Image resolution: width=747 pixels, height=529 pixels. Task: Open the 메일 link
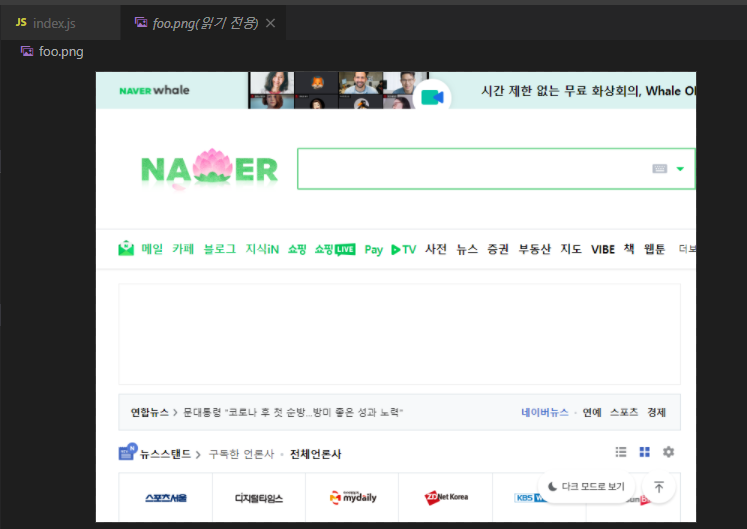(152, 249)
